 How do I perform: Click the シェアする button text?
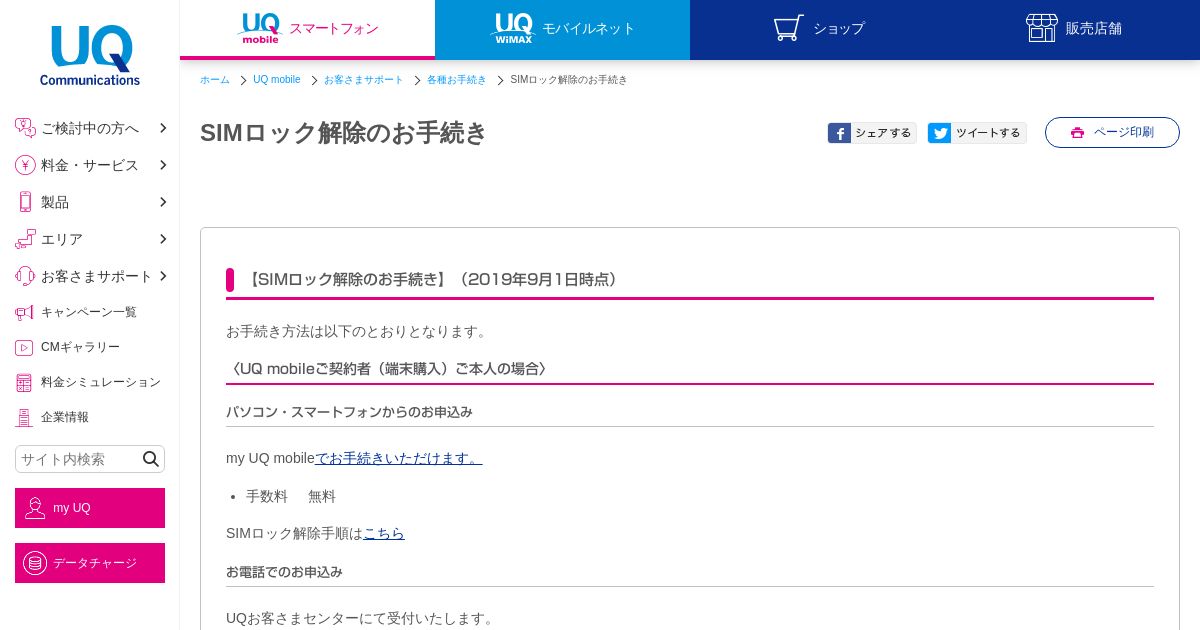coord(883,133)
